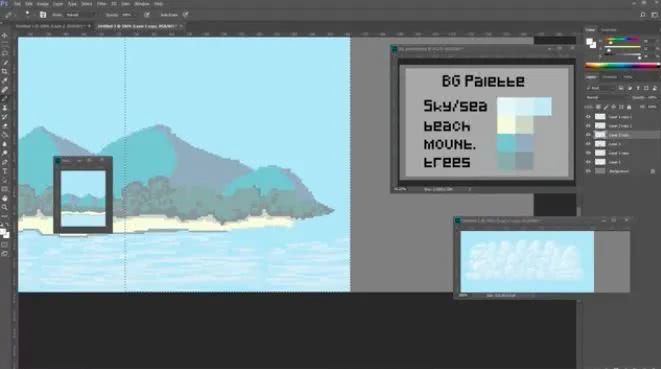Select the Horizontal Type tool
Image resolution: width=661 pixels, height=369 pixels.
pos(5,171)
